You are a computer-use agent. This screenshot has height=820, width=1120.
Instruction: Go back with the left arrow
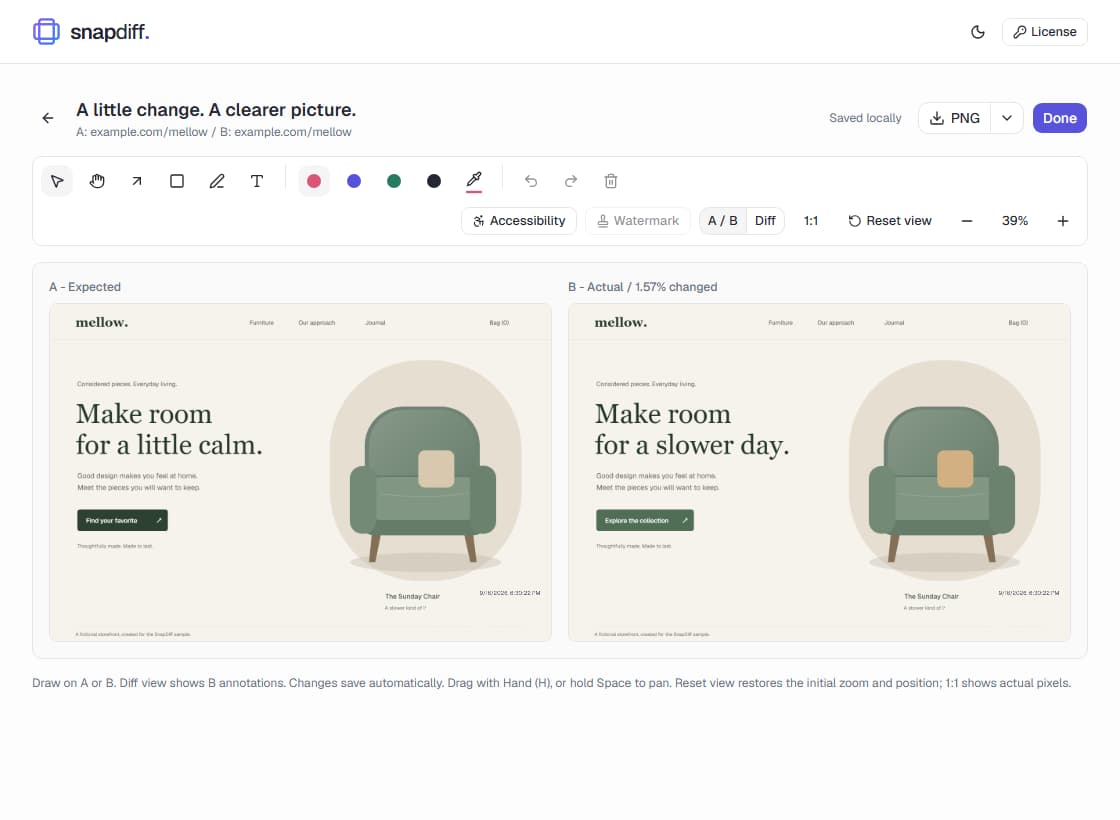48,118
